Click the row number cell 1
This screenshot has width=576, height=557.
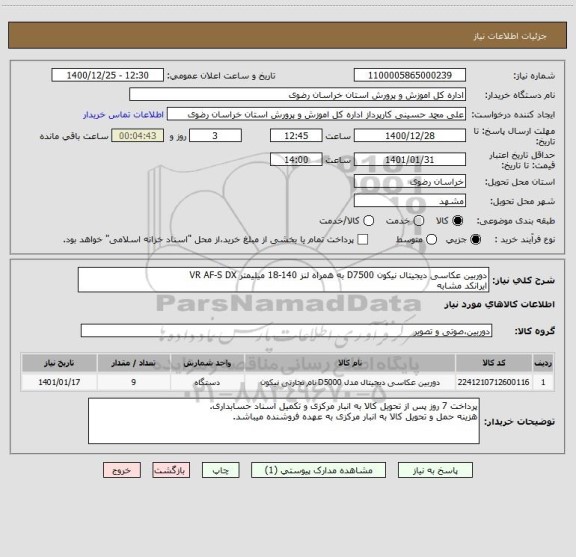tap(543, 382)
